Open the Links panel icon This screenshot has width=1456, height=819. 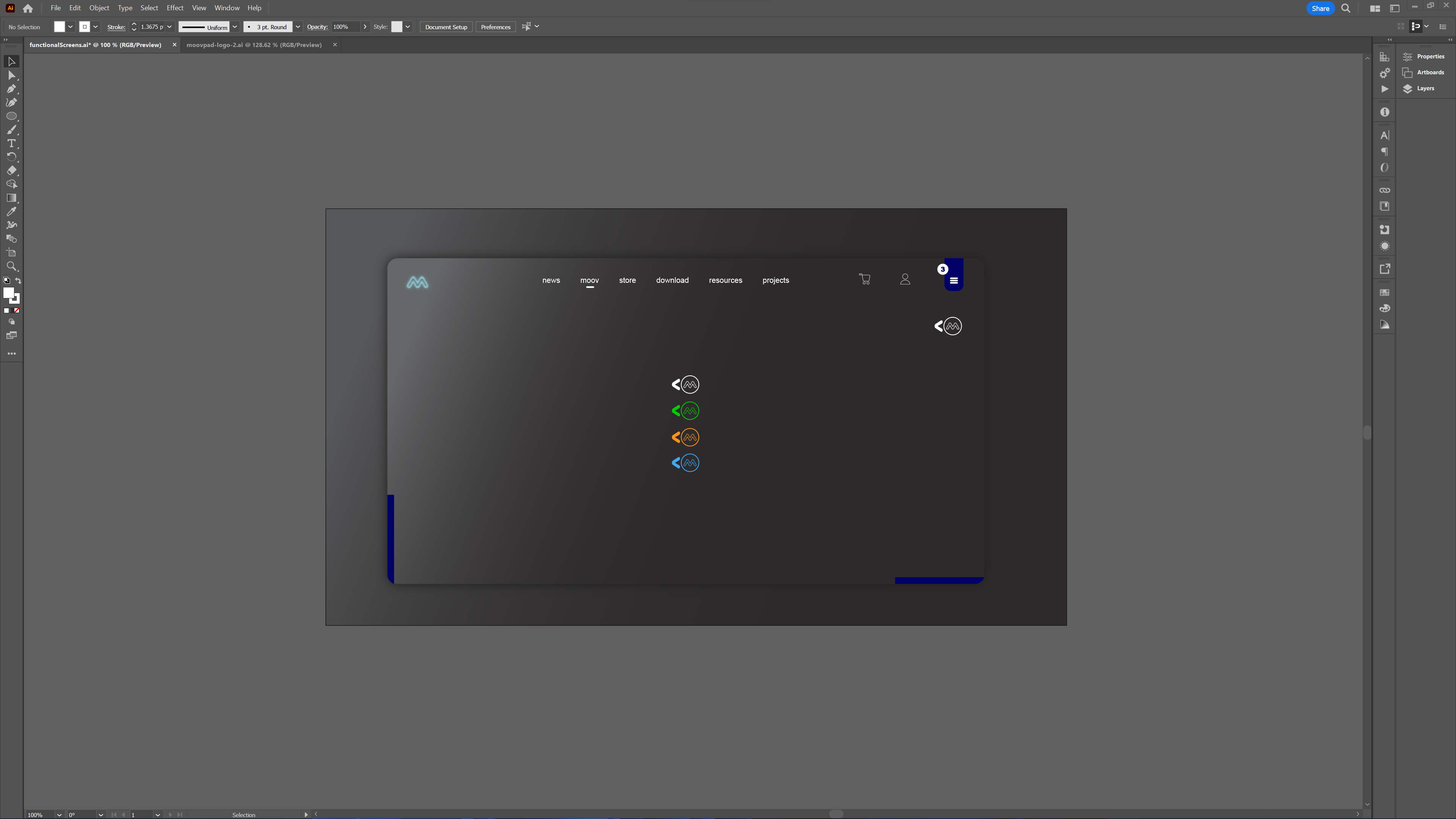[x=1384, y=190]
